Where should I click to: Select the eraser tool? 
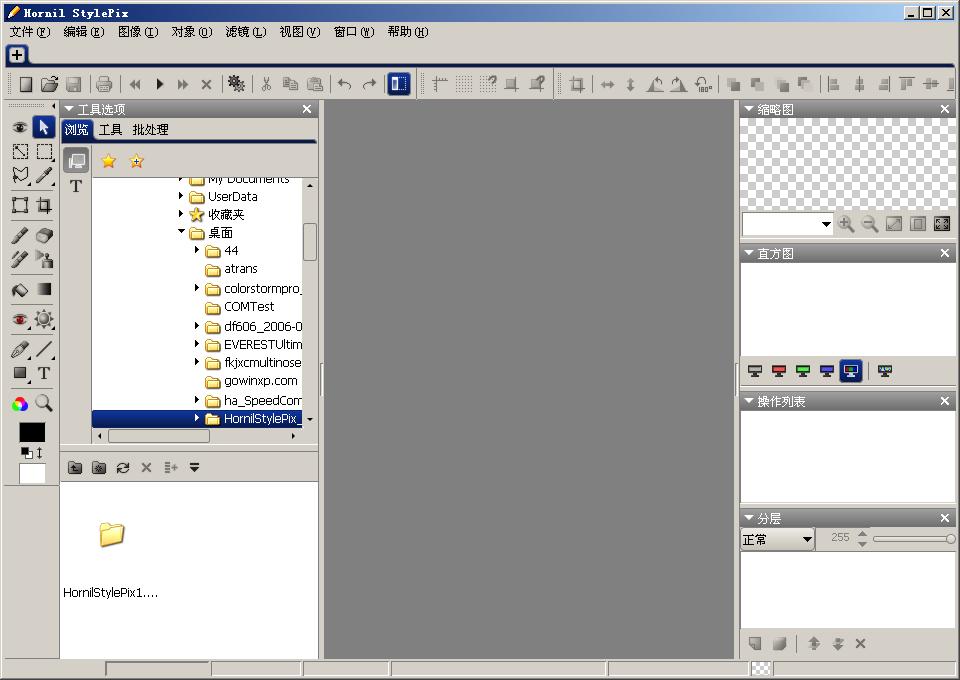tap(44, 235)
